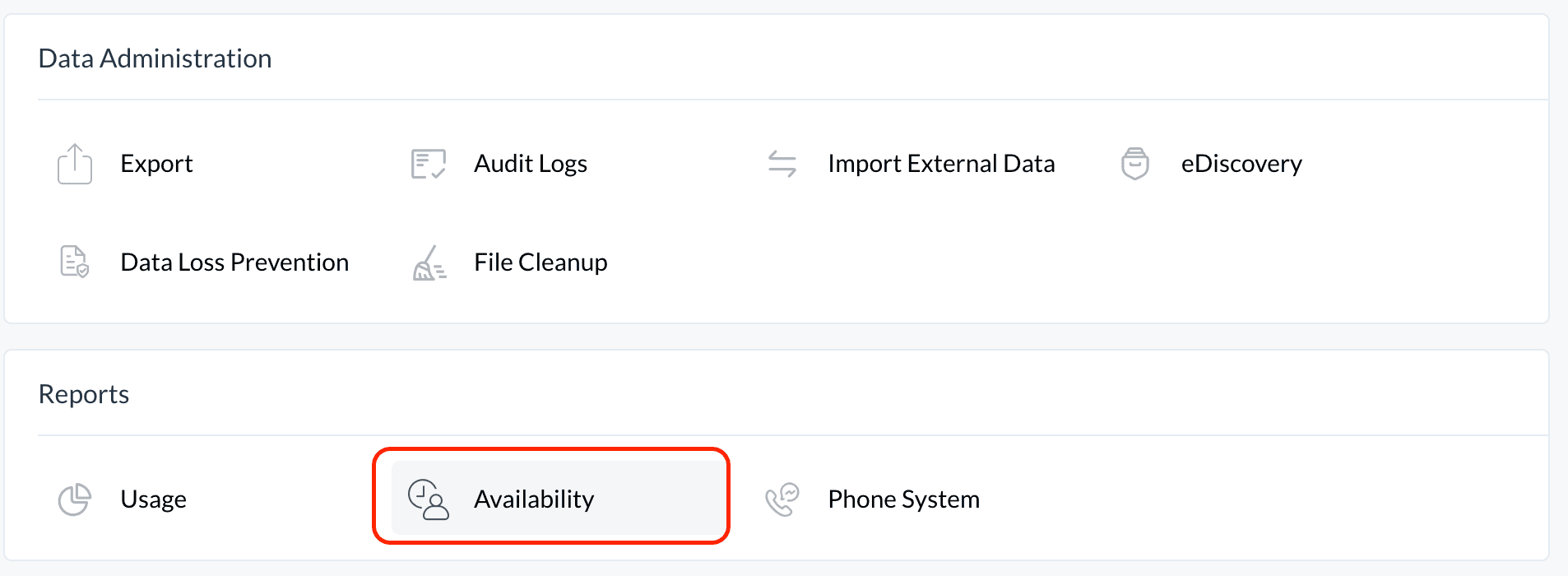Click the Data Administration section heading
Screen dimensions: 1568x576
coord(155,58)
